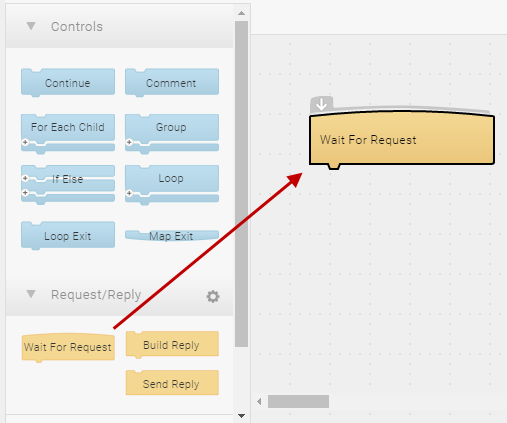507x423 pixels.
Task: Click the down-arrow tab above canvas block
Action: click(x=321, y=104)
